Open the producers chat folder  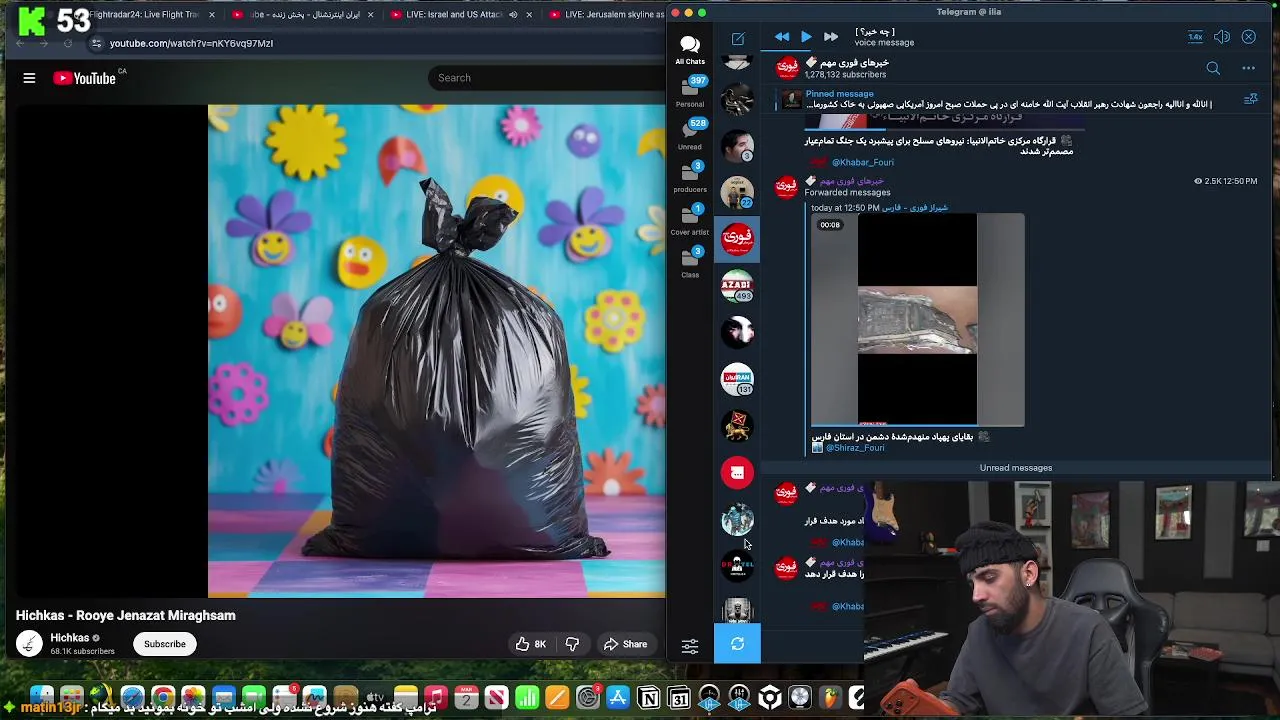pyautogui.click(x=690, y=177)
